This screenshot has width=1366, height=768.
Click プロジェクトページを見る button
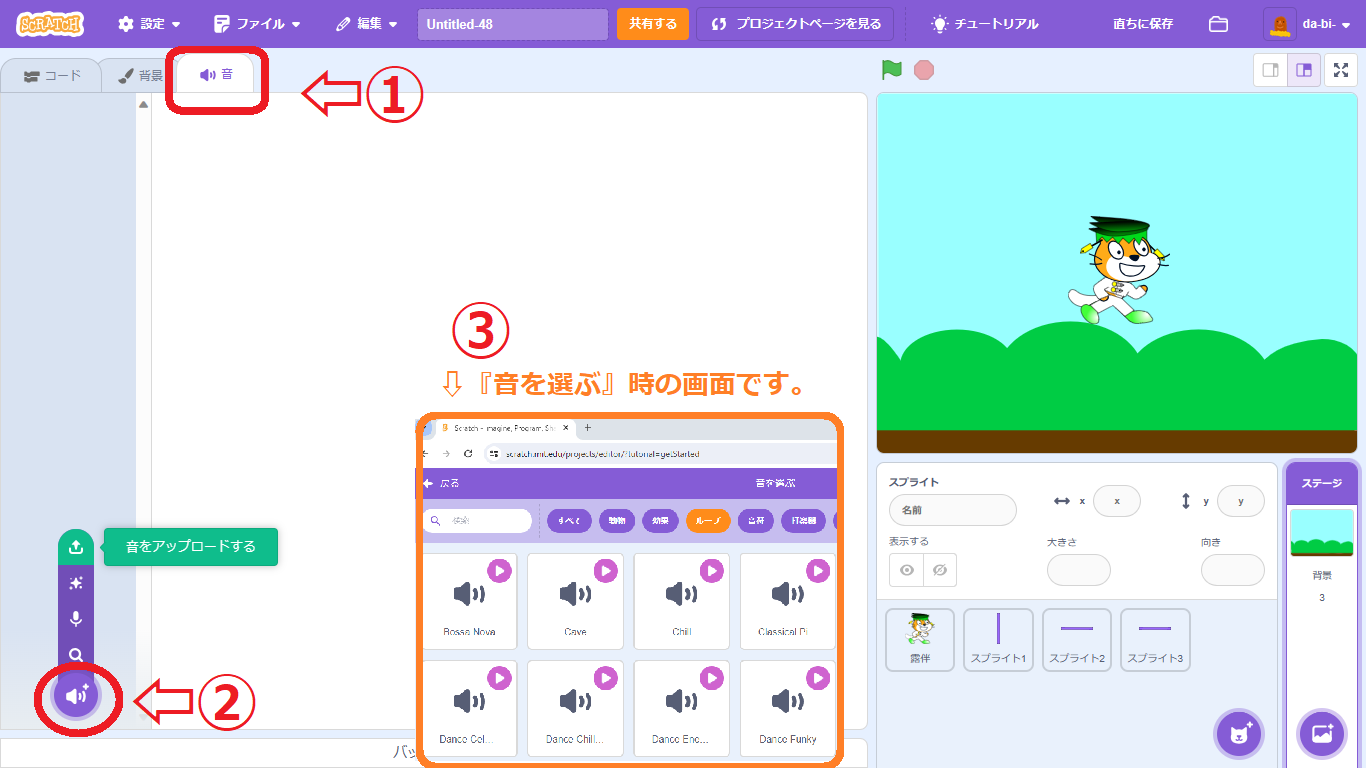796,24
